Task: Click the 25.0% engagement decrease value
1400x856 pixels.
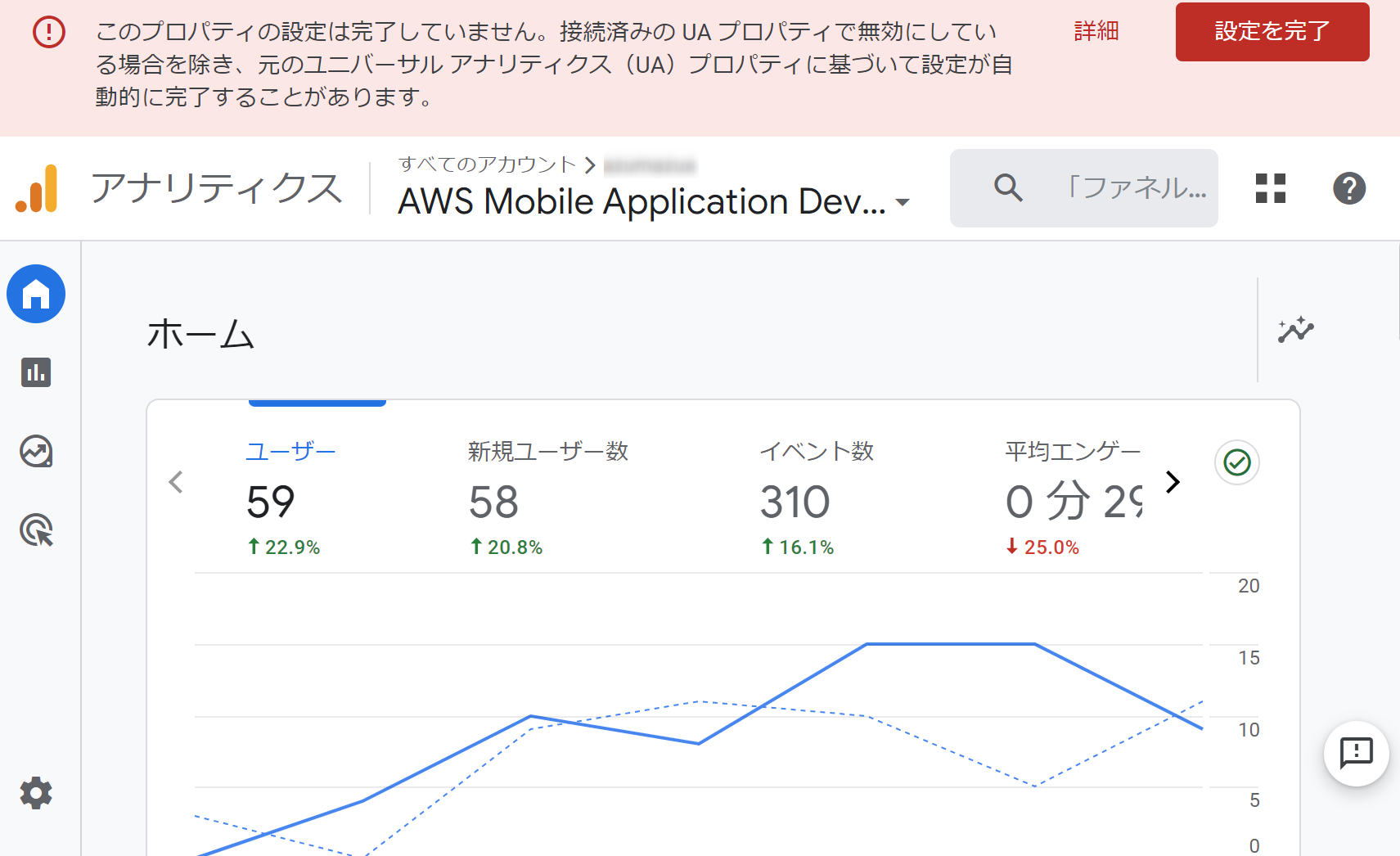Action: point(1043,547)
